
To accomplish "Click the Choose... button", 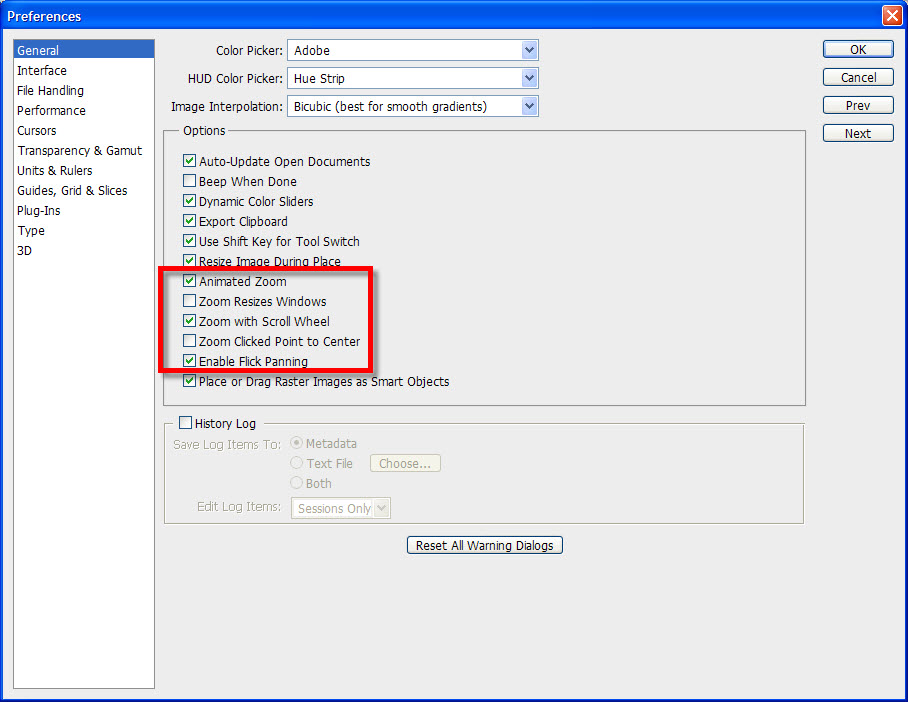I will (x=405, y=463).
